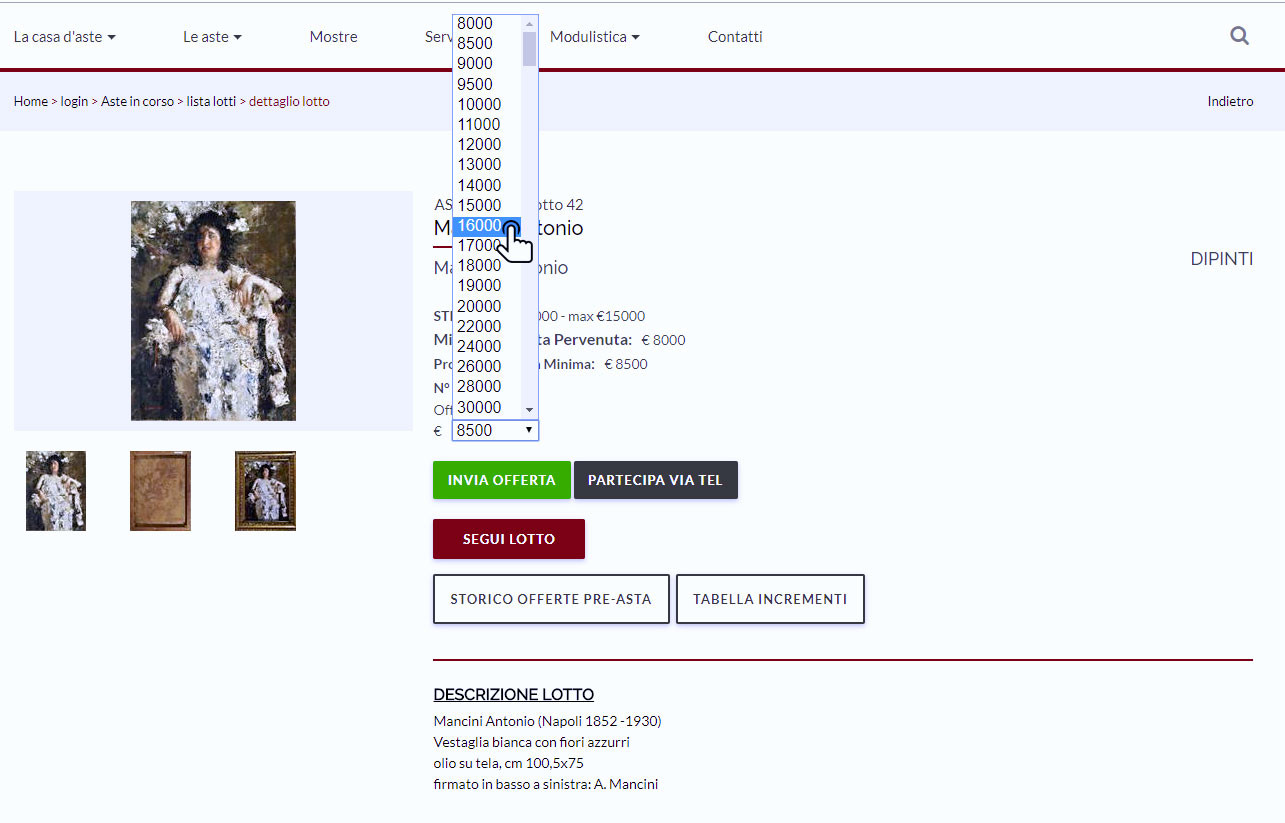Click the search magnifier icon

coord(1239,36)
